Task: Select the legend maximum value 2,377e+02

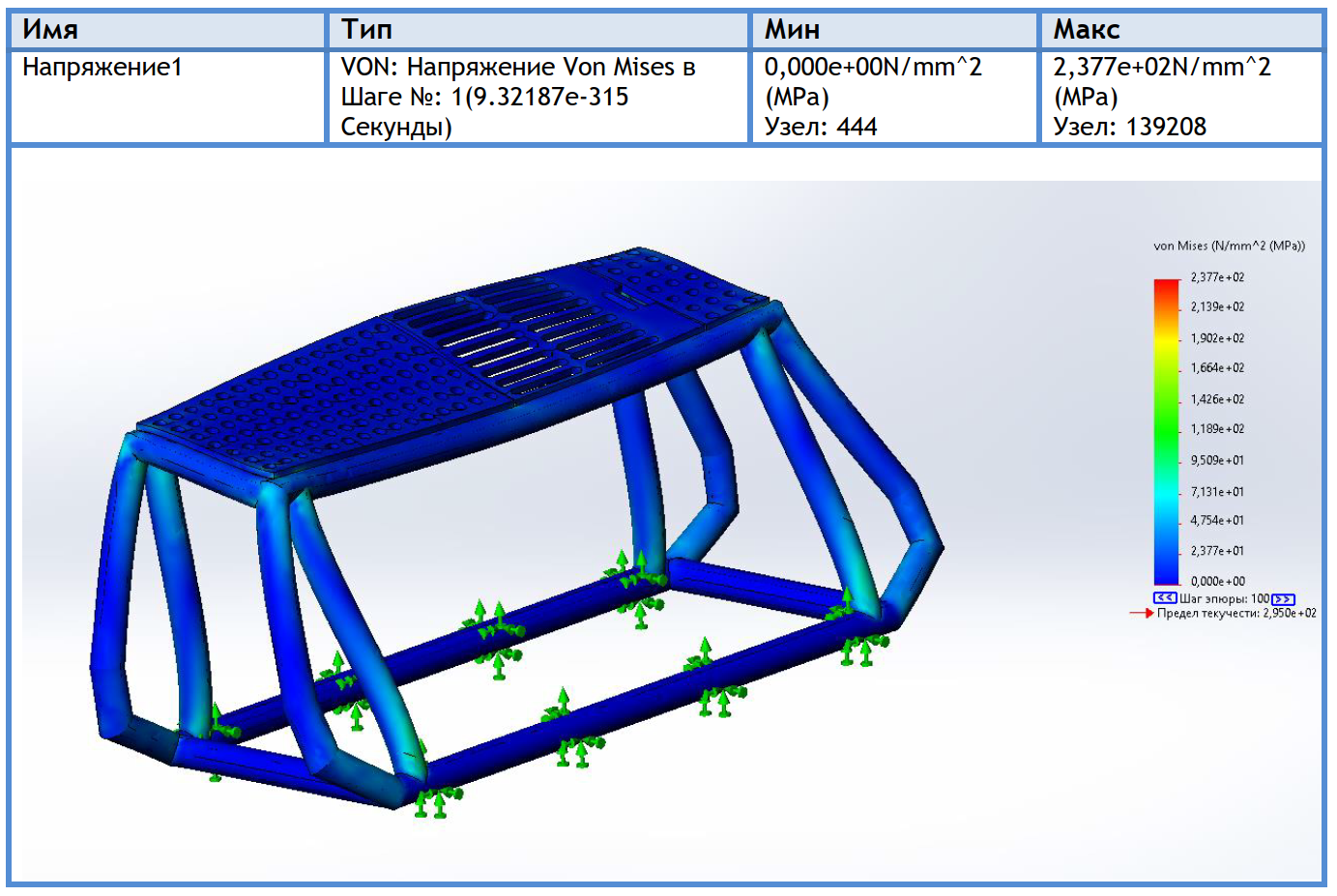Action: click(x=1217, y=277)
